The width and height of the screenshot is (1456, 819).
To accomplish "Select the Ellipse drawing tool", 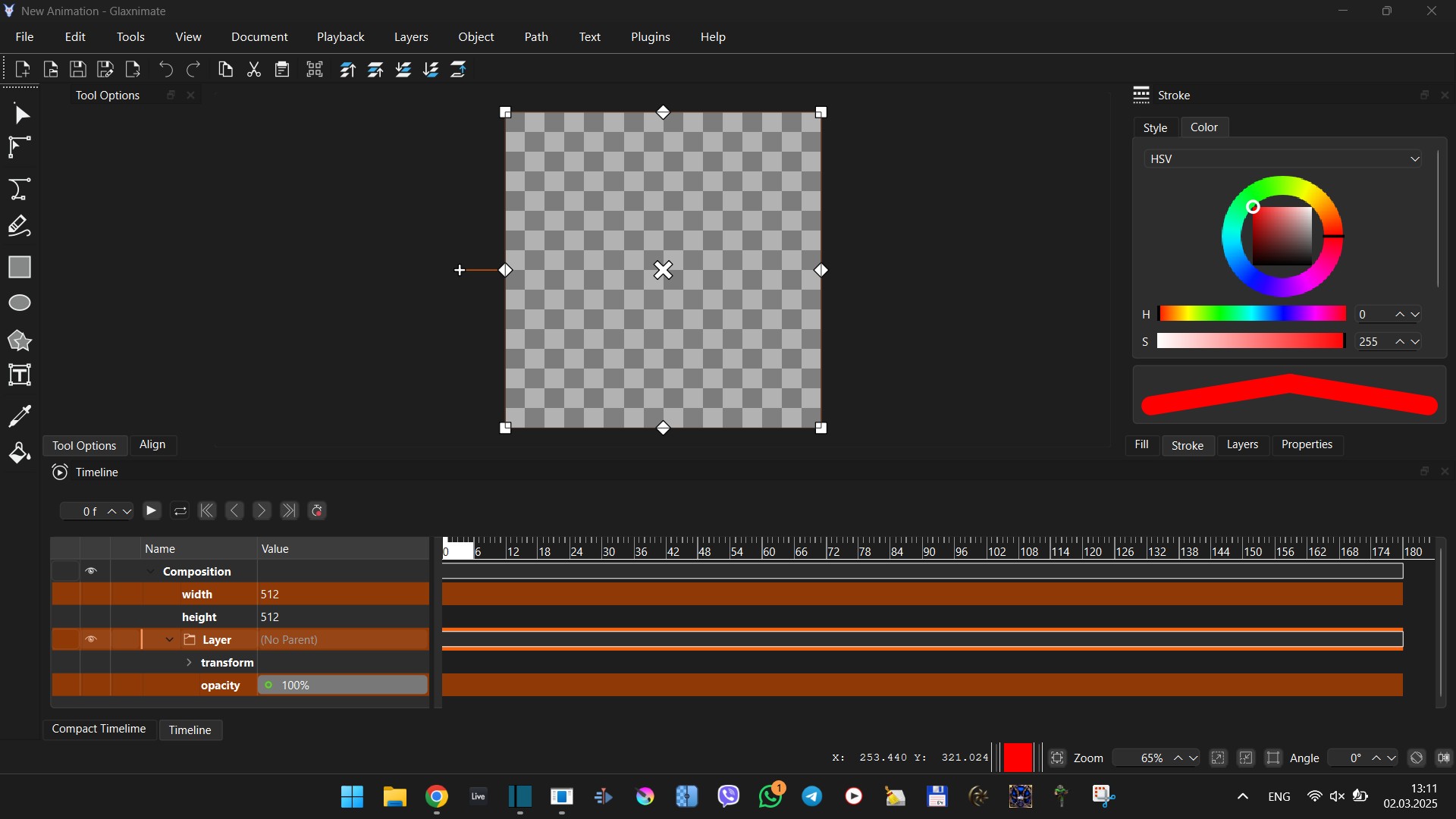I will click(x=20, y=303).
